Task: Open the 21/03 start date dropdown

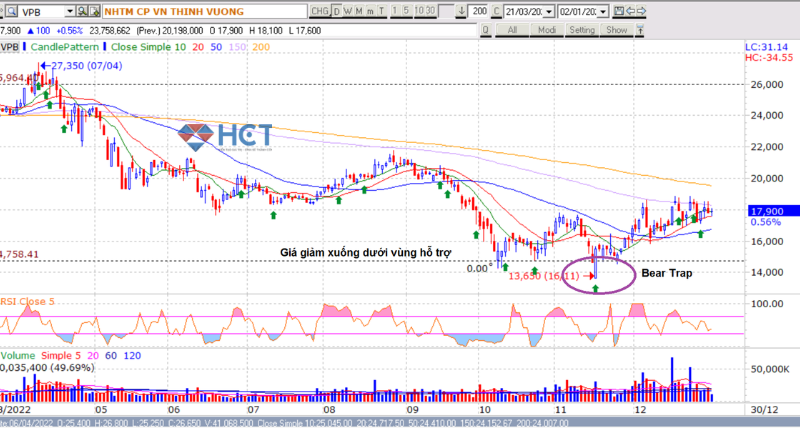Action: pyautogui.click(x=549, y=11)
